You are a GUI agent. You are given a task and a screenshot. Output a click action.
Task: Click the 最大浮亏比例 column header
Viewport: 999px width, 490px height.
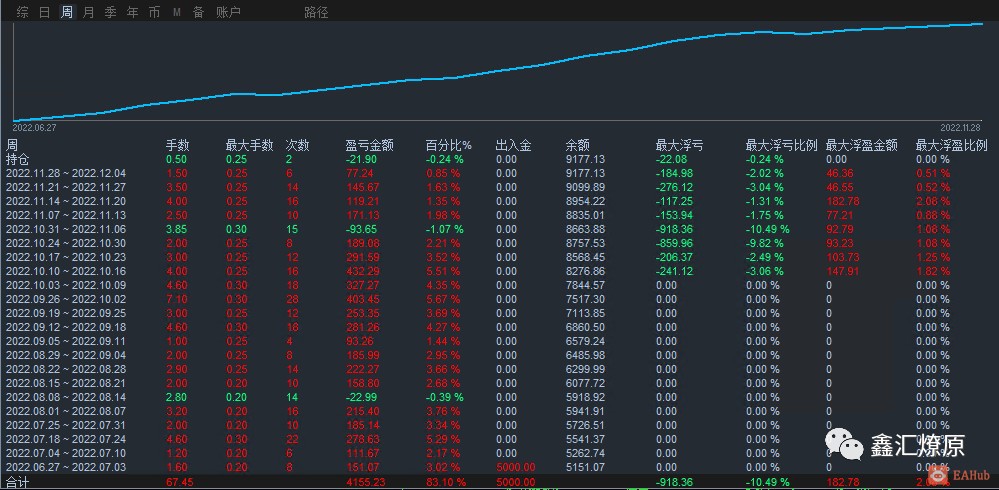click(781, 145)
